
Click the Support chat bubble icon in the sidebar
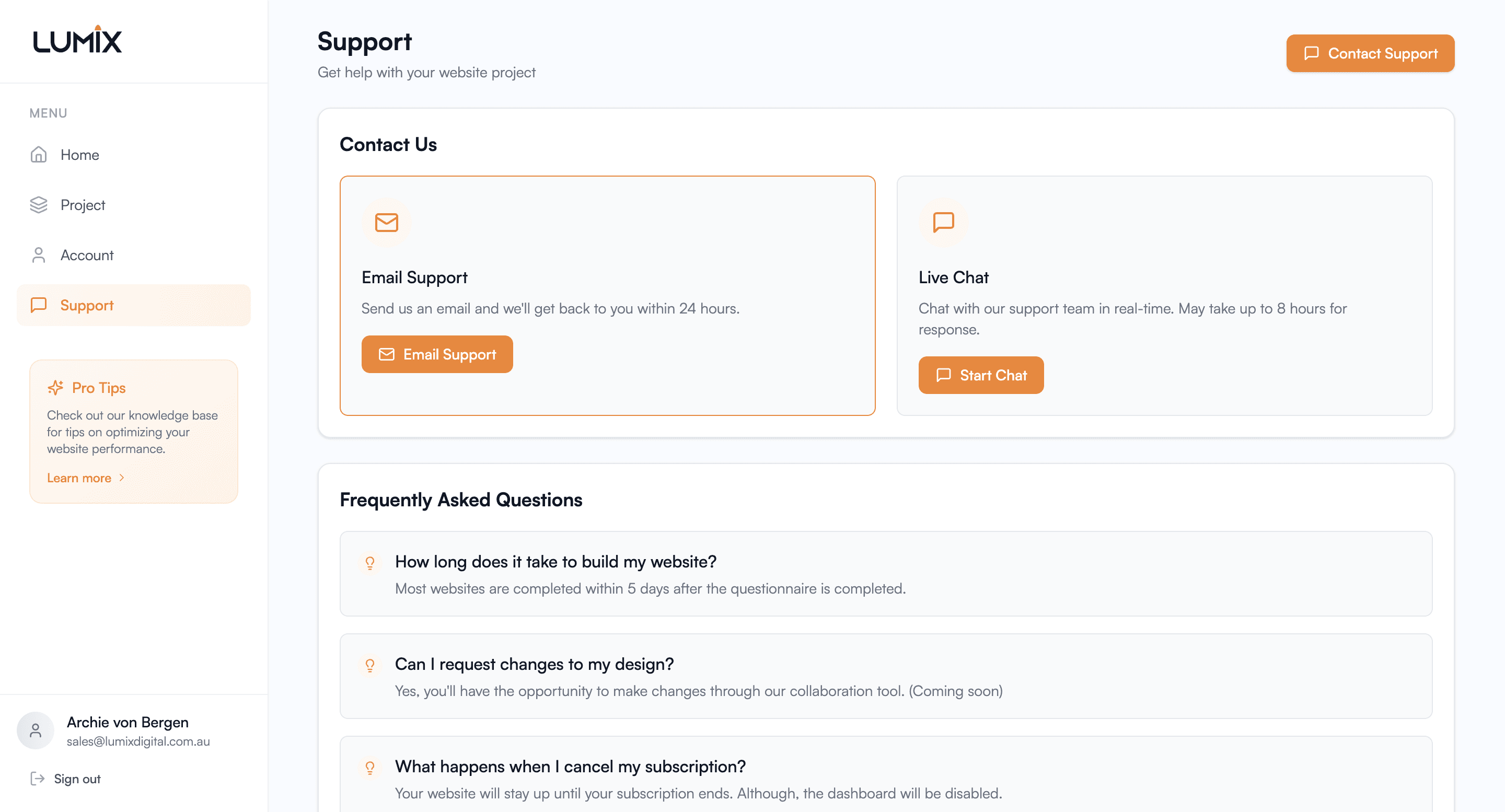point(39,306)
